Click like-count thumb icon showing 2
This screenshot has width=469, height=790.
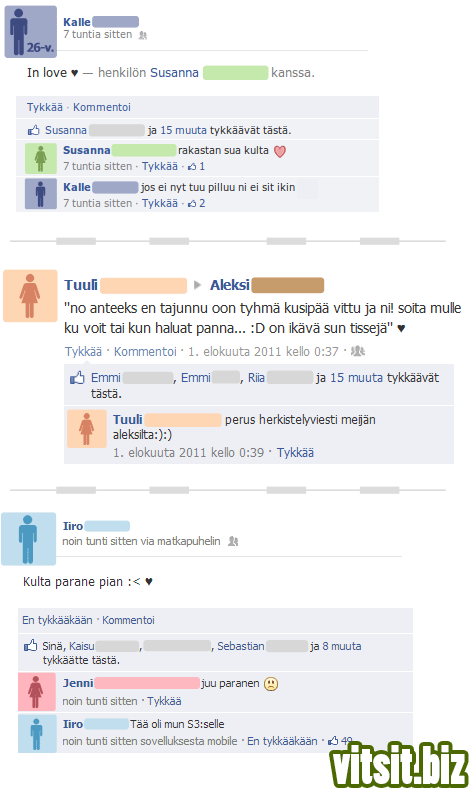click(x=192, y=204)
